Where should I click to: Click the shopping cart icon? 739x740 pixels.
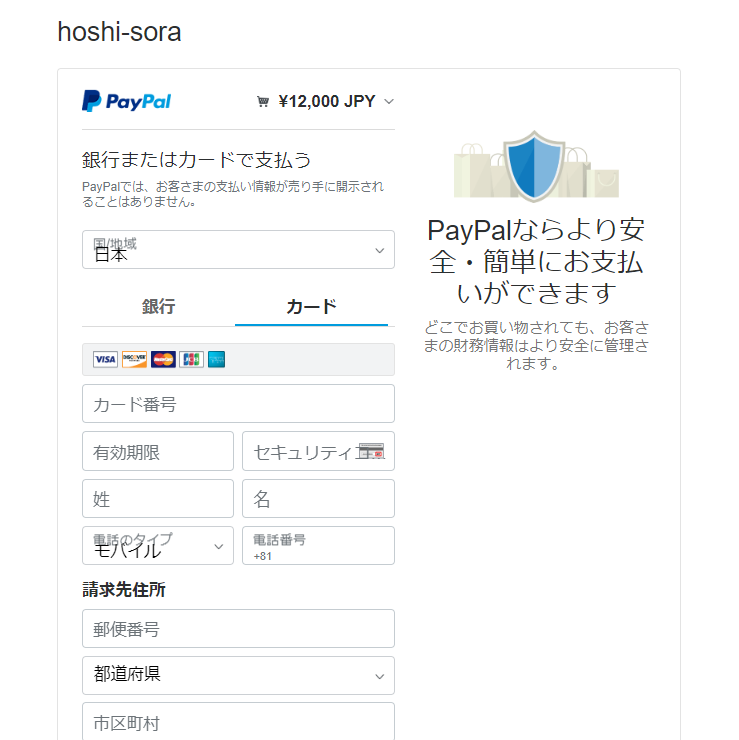(263, 101)
